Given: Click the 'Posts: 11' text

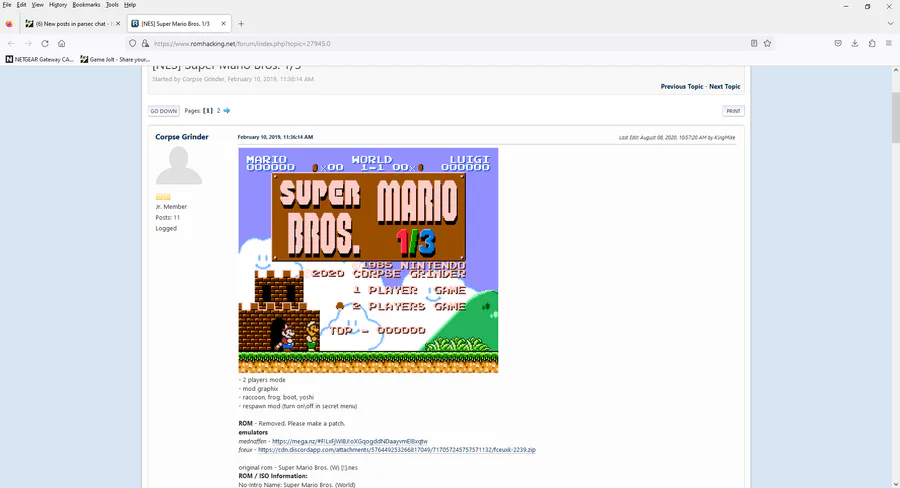Looking at the screenshot, I should [168, 218].
